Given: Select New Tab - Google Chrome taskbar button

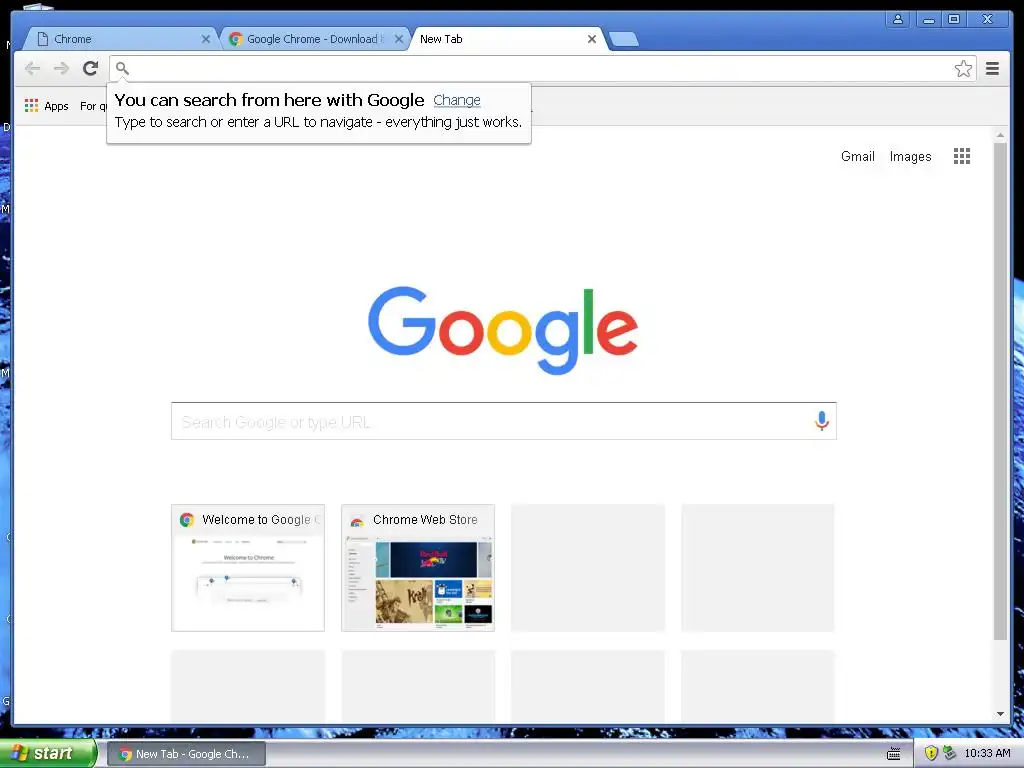Looking at the screenshot, I should [x=186, y=754].
